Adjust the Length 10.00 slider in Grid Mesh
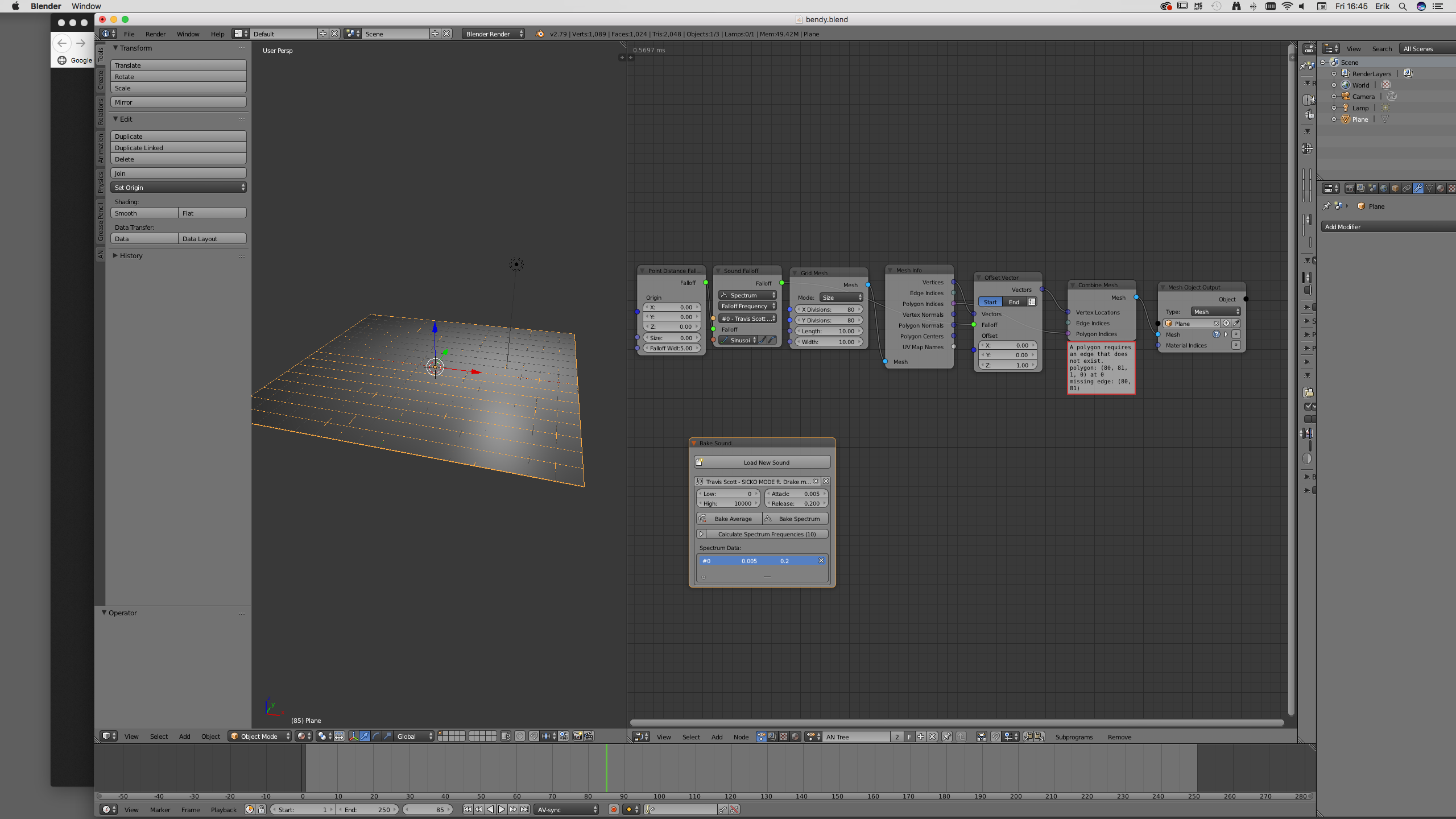The width and height of the screenshot is (1456, 819). point(829,331)
